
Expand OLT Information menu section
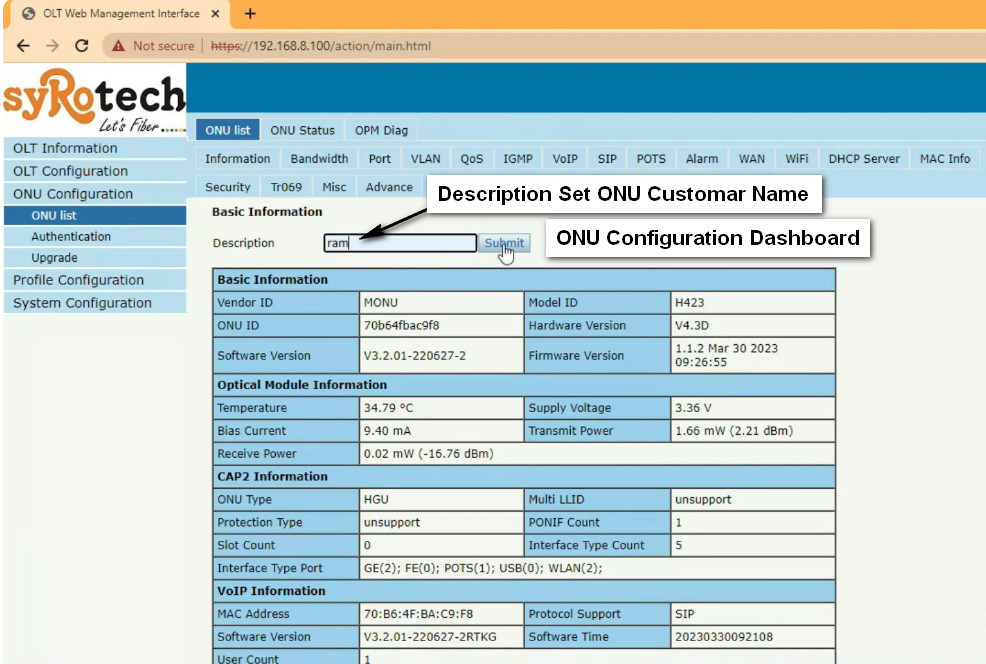[x=65, y=148]
